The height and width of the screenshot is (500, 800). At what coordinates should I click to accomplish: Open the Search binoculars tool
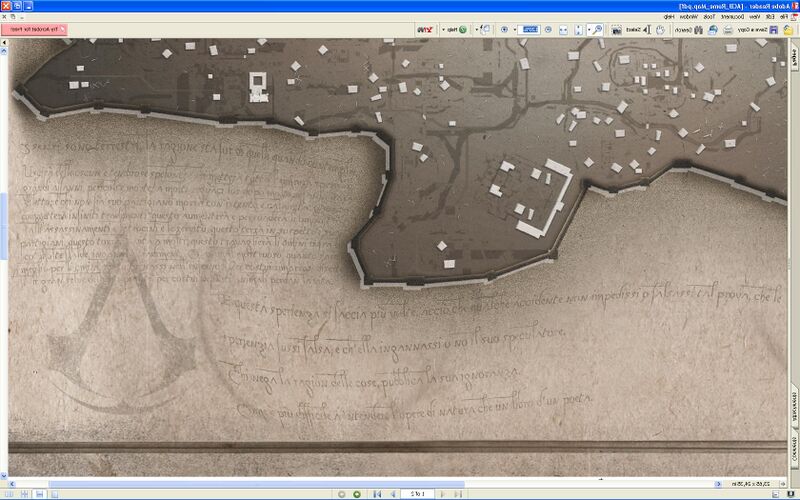[x=688, y=30]
